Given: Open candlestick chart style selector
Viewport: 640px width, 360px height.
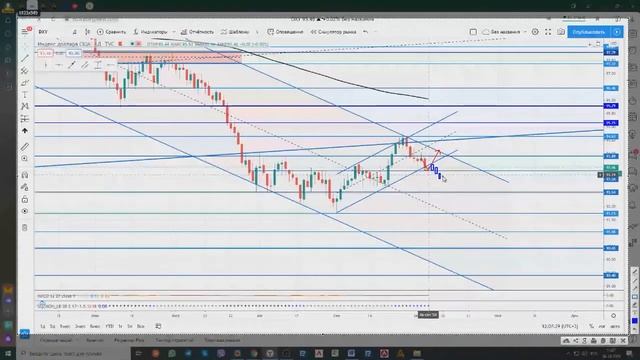Looking at the screenshot, I should pos(87,32).
